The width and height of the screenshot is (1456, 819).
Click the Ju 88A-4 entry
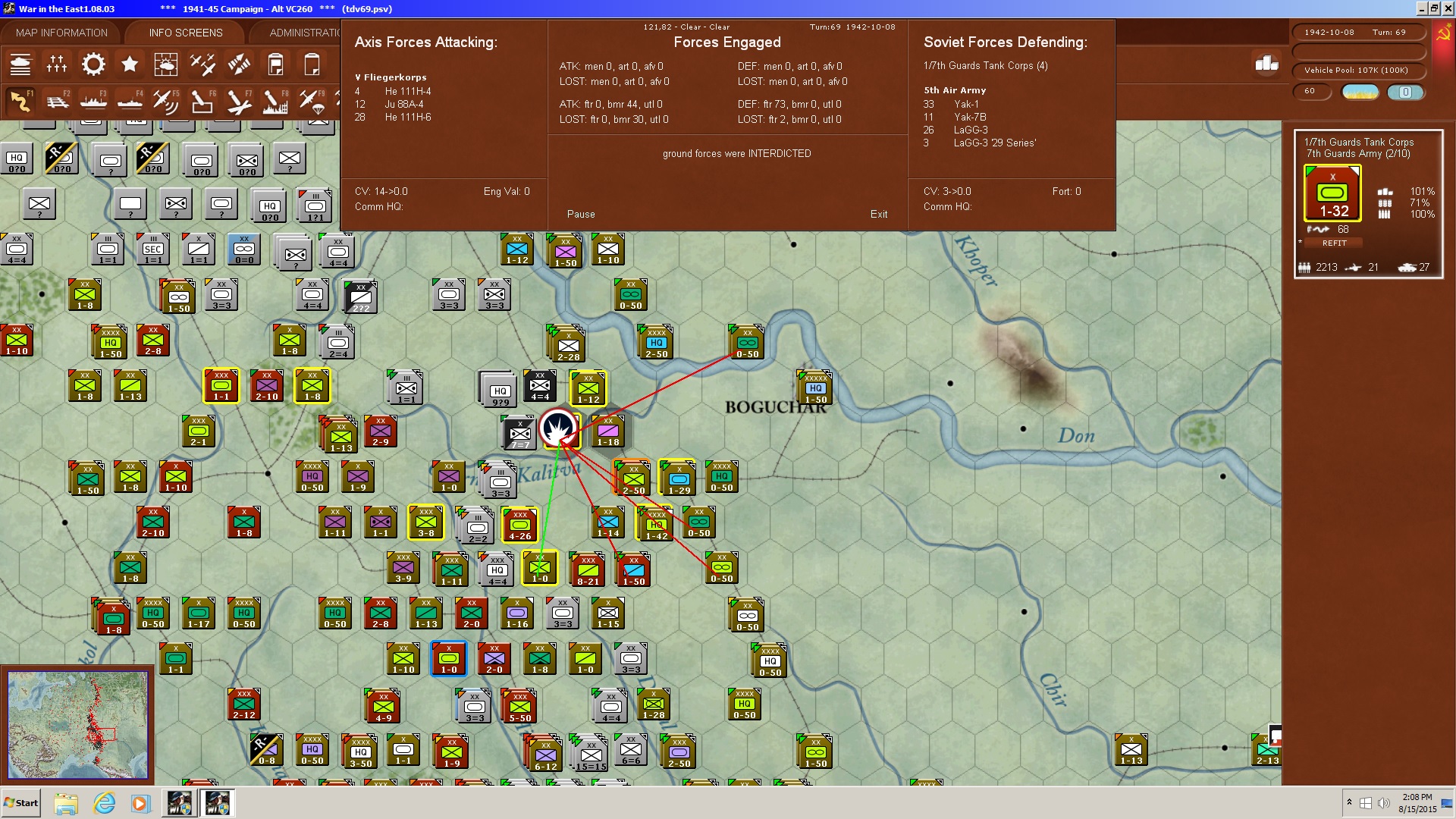click(404, 105)
